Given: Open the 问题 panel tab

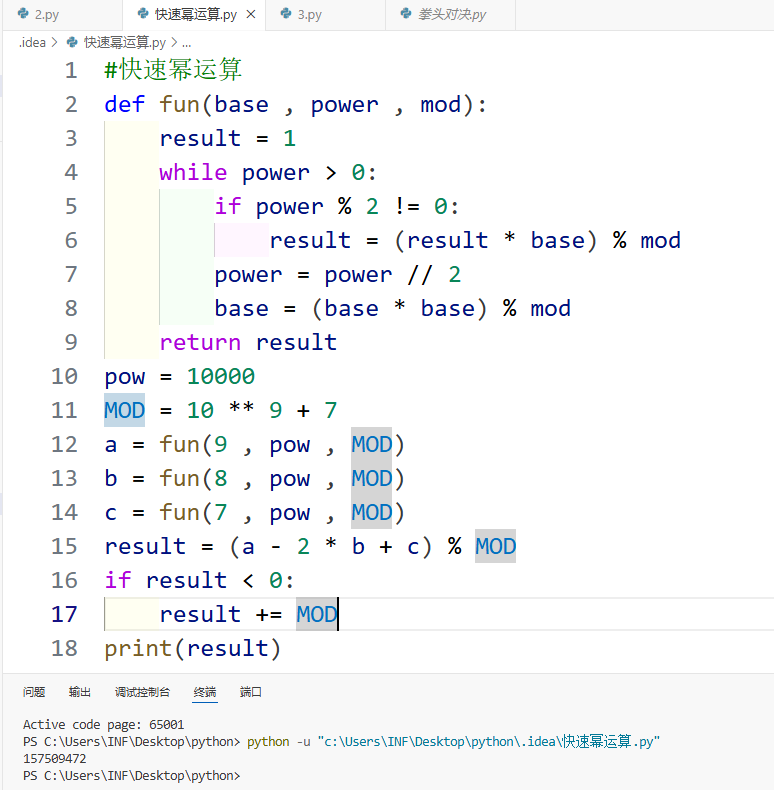Looking at the screenshot, I should [x=34, y=692].
